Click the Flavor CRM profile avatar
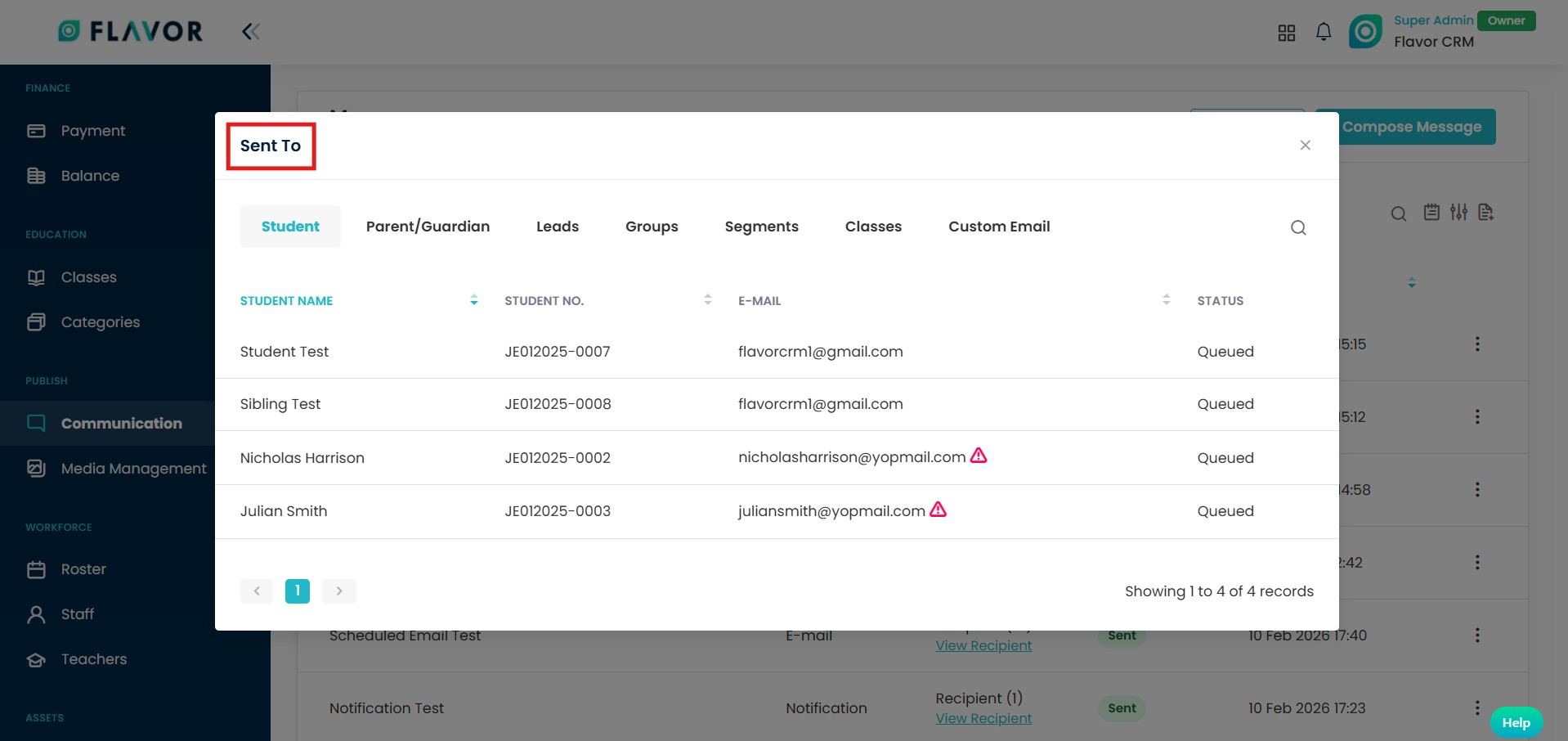 tap(1364, 32)
